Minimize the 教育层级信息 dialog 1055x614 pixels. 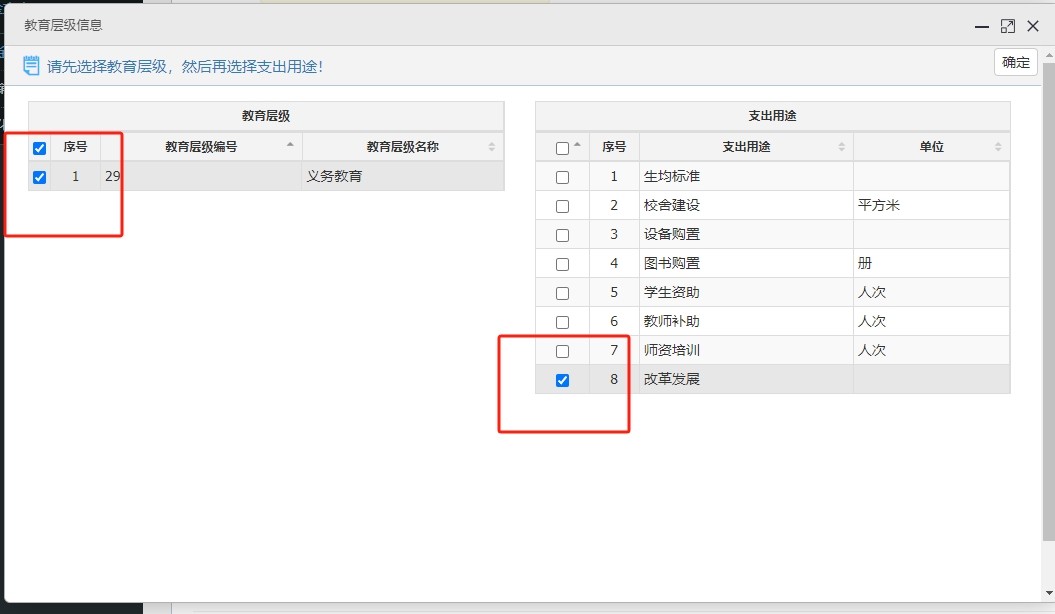pyautogui.click(x=982, y=26)
